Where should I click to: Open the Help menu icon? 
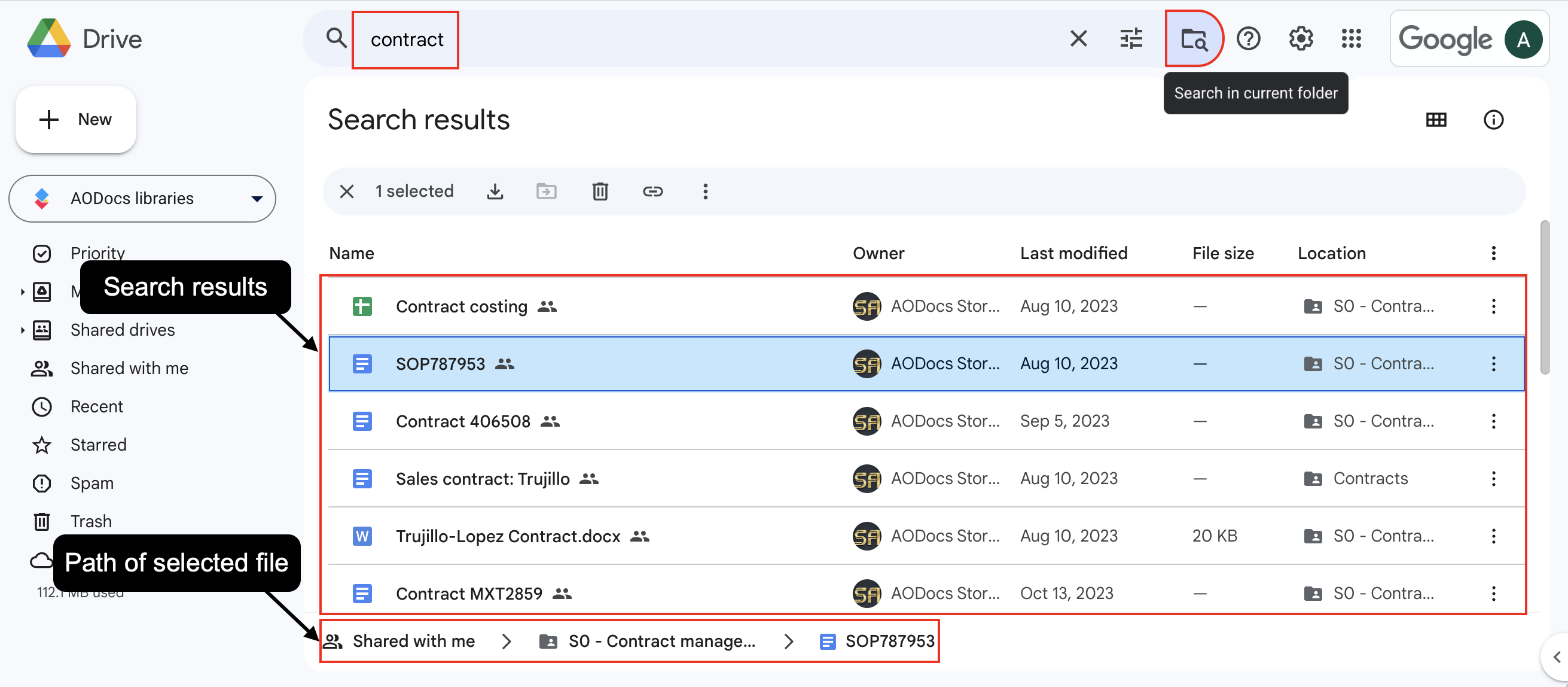click(x=1248, y=38)
